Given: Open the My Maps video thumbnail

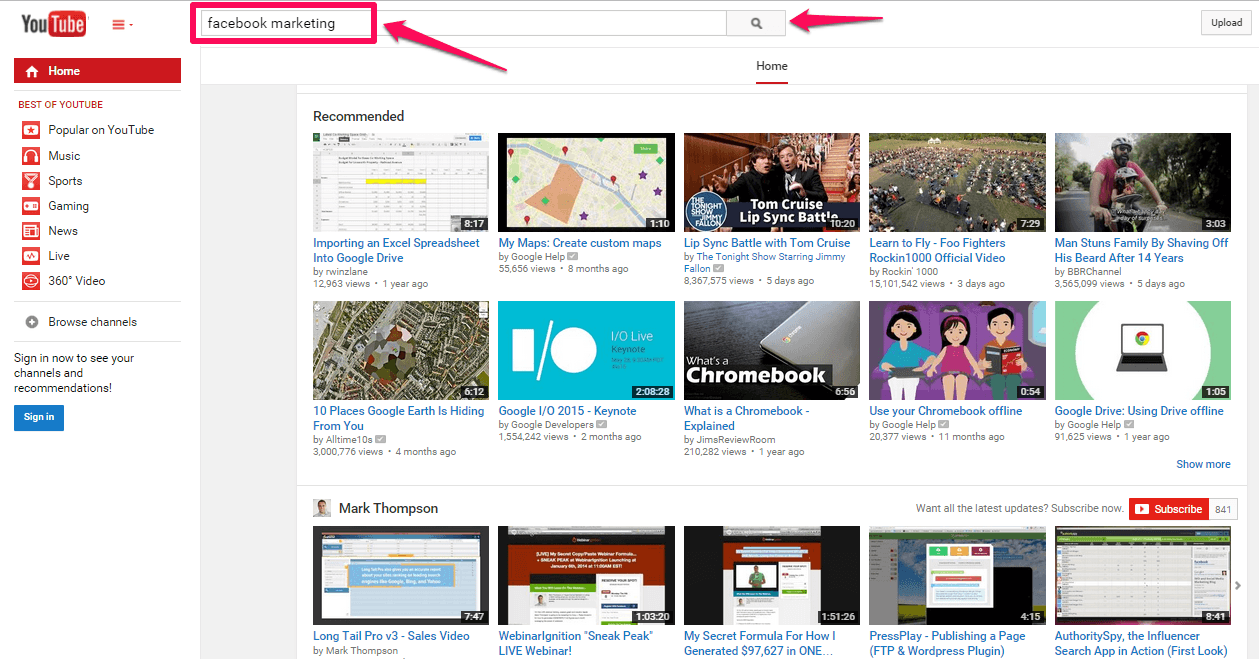Looking at the screenshot, I should [586, 183].
